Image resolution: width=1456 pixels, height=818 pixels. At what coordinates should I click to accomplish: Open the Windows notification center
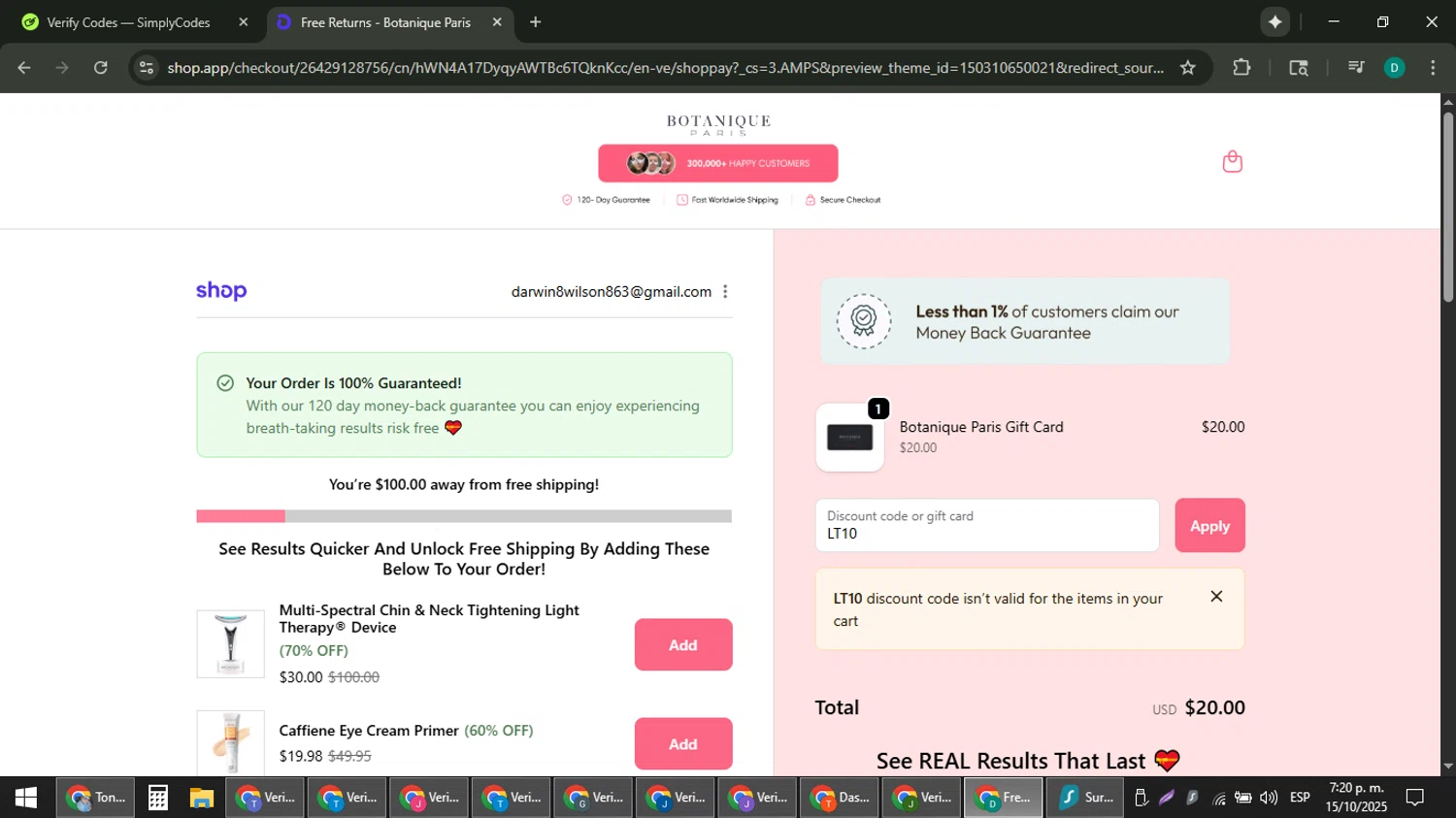click(x=1415, y=798)
